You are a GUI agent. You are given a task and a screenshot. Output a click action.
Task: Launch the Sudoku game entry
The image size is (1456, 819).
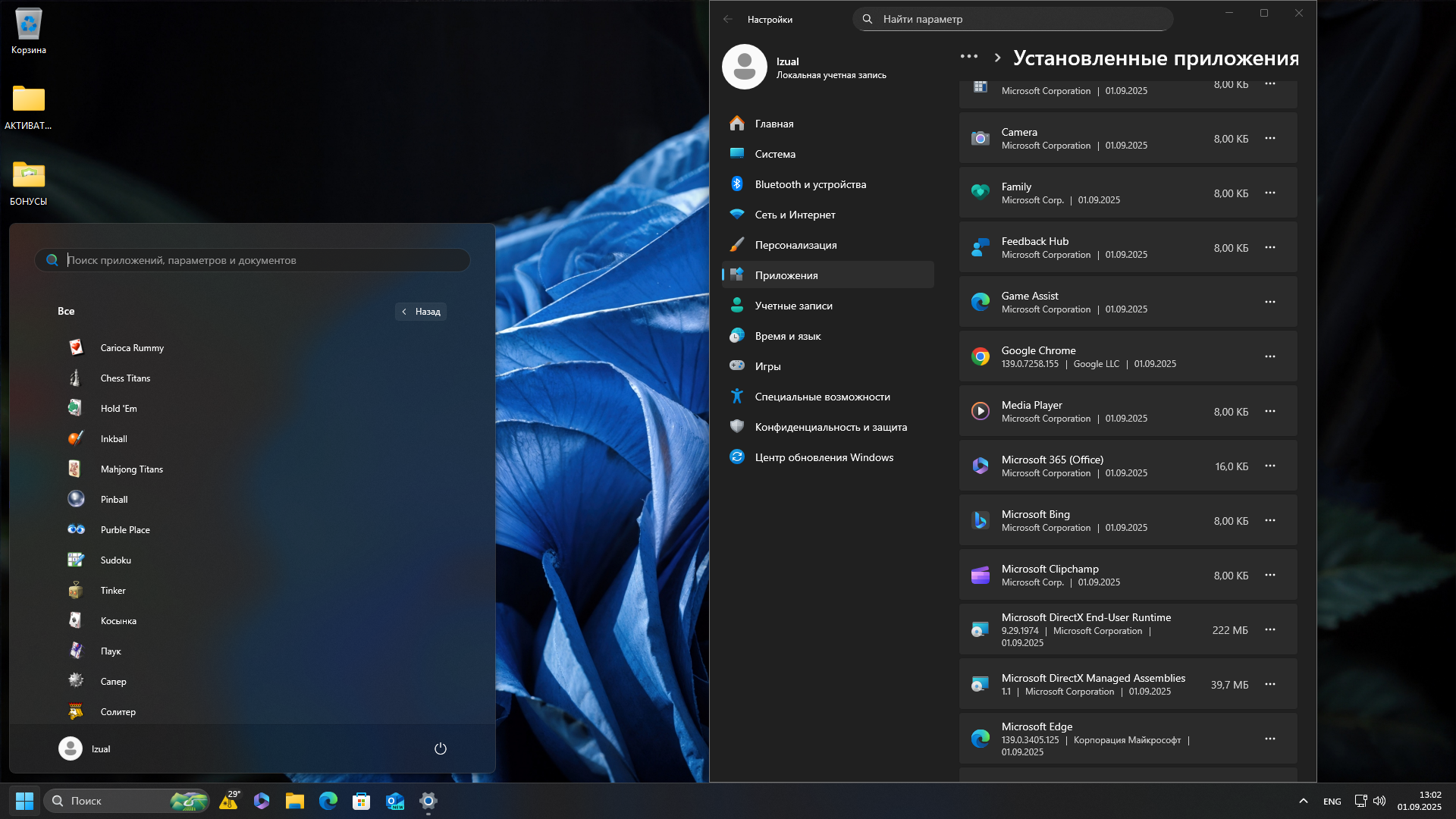tap(253, 560)
